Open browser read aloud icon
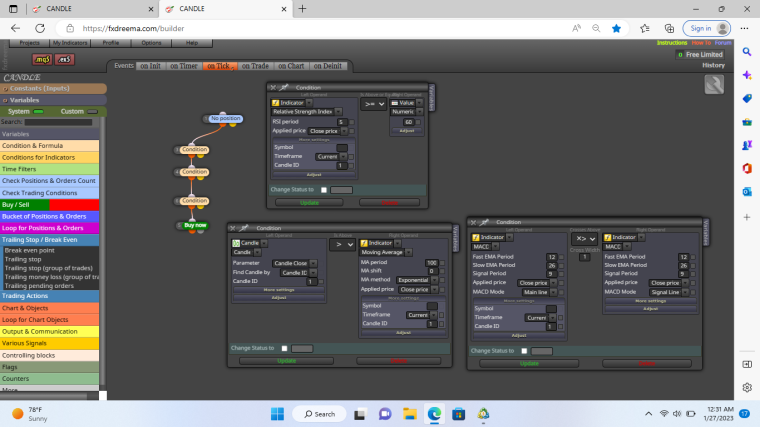The image size is (760, 427). [576, 29]
